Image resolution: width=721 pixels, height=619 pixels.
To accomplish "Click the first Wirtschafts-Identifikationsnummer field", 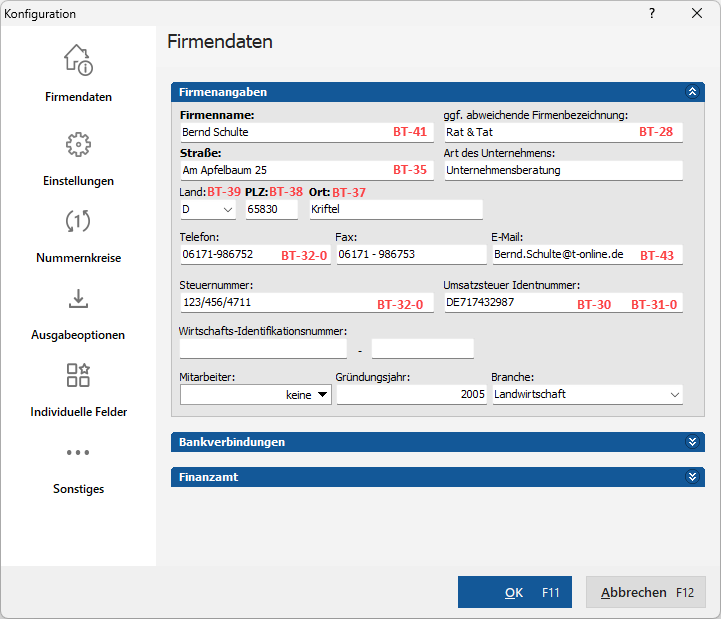I will (263, 349).
